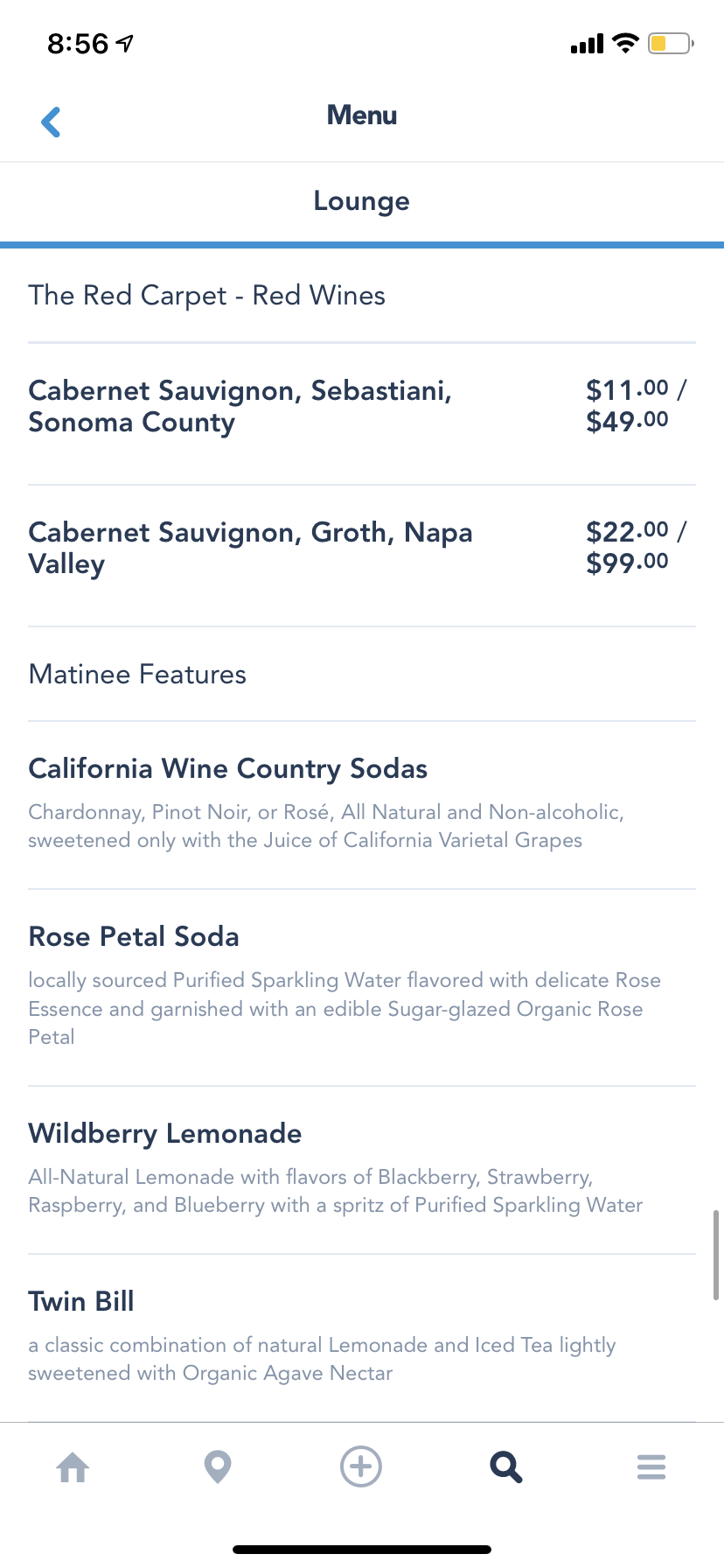Screen dimensions: 724x1568
Task: Tap the Wildberry Lemonade entry
Action: coord(165,1134)
